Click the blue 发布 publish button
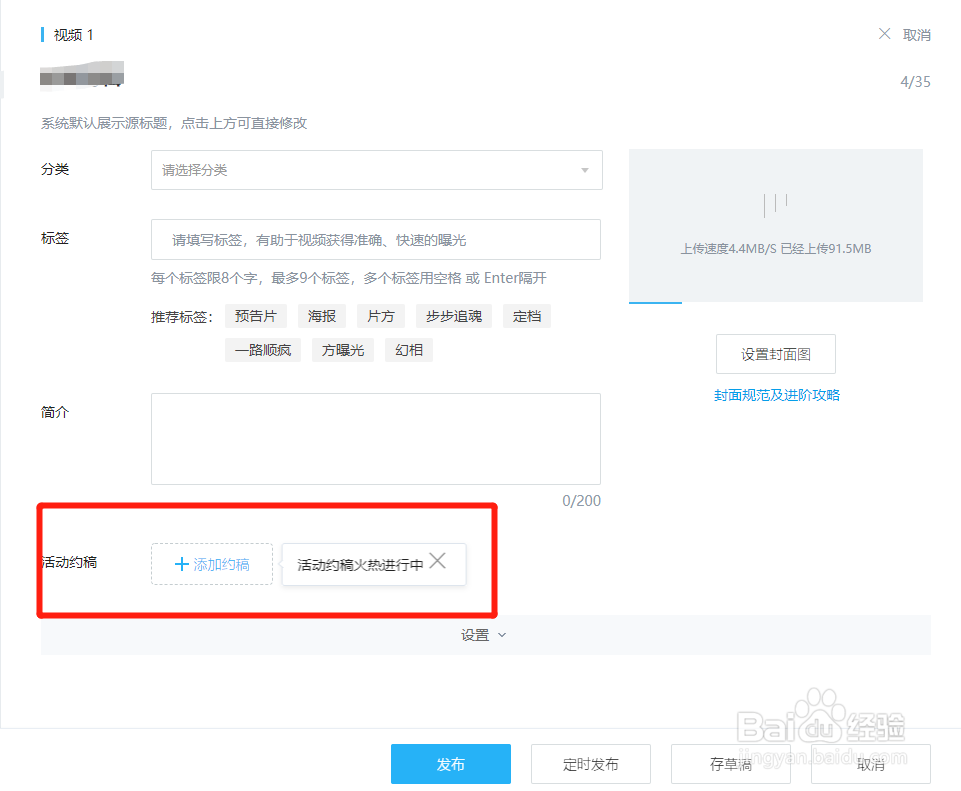The height and width of the screenshot is (791, 961). pyautogui.click(x=450, y=764)
